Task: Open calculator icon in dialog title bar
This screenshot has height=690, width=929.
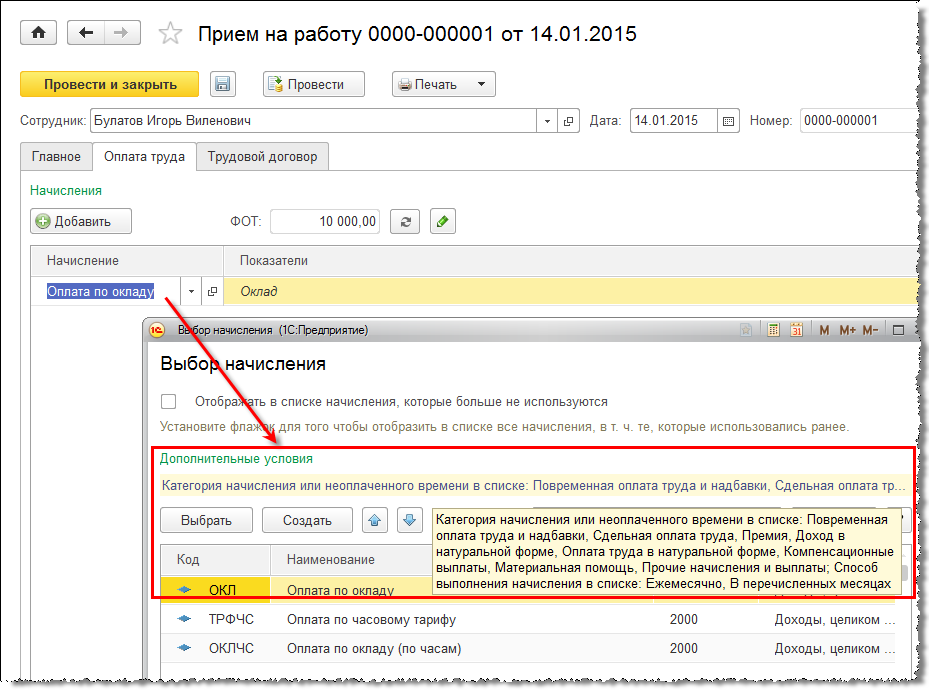Action: pyautogui.click(x=772, y=330)
